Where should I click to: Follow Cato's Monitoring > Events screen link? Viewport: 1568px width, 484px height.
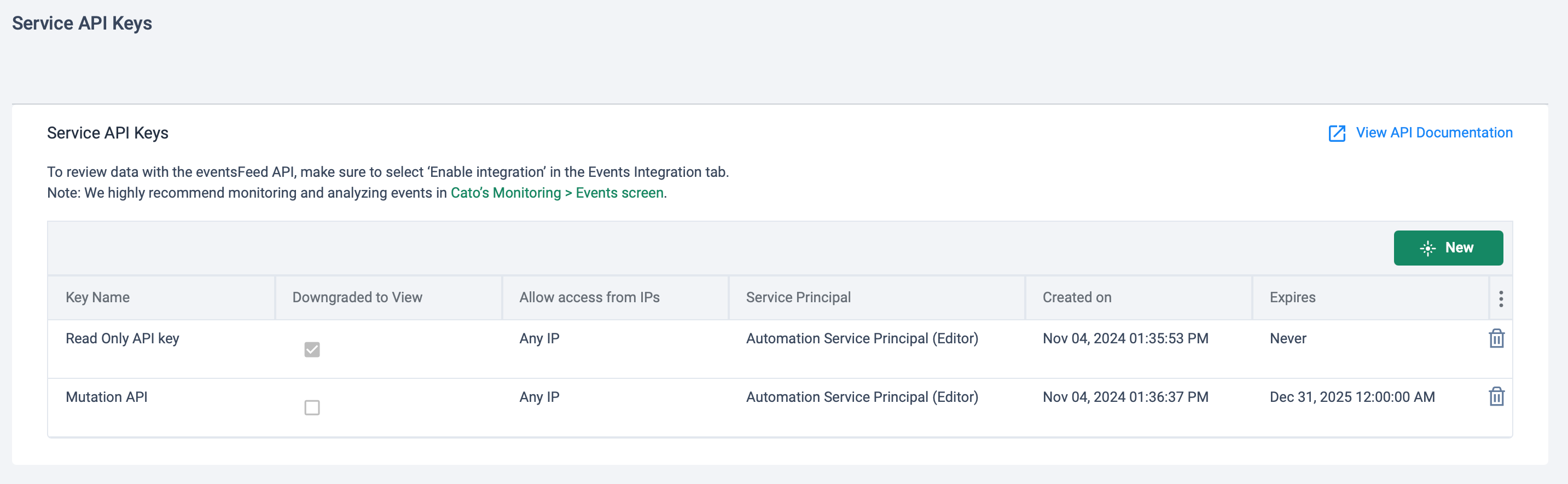(x=556, y=193)
